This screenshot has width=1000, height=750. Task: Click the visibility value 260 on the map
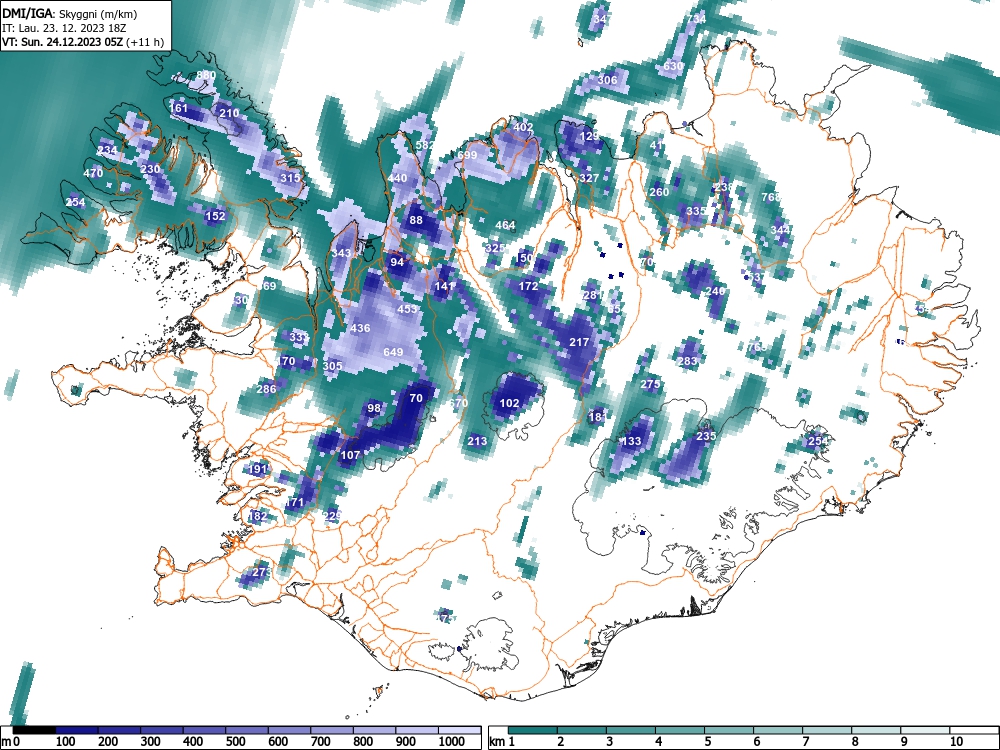659,192
